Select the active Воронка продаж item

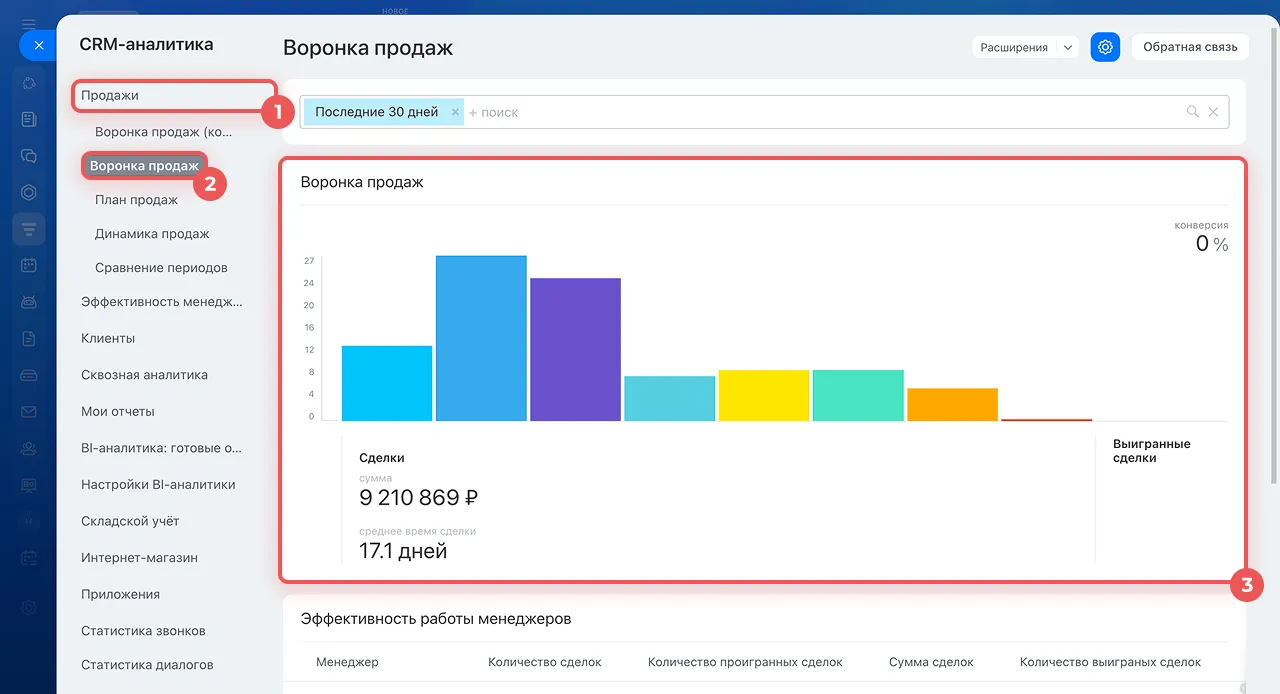144,166
